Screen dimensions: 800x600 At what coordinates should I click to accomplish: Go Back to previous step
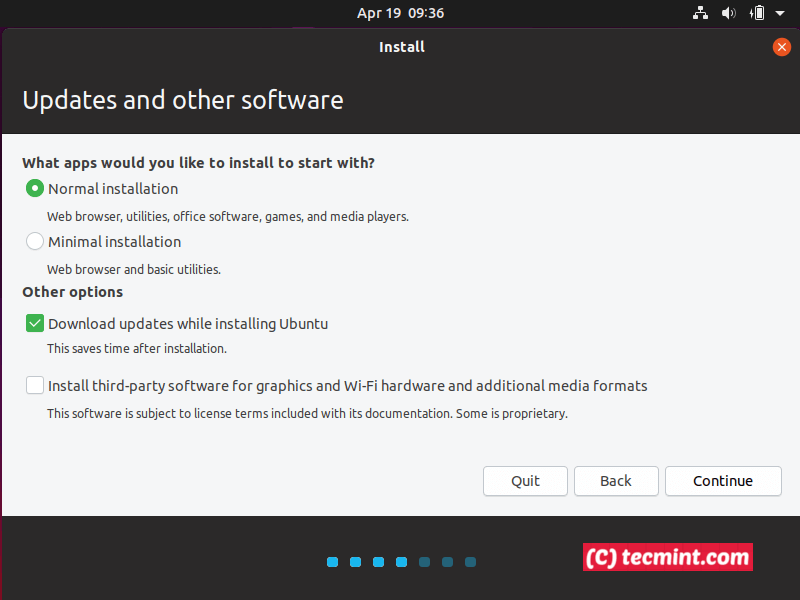point(616,481)
